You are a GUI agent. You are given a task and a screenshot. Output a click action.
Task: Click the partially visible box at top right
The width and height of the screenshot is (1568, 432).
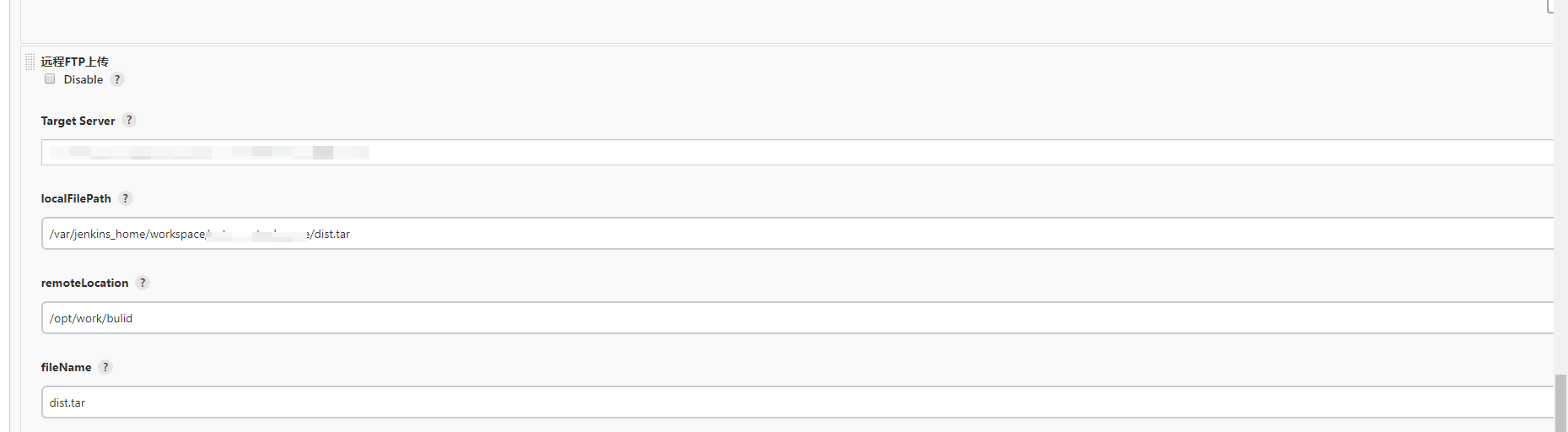pos(1549,7)
